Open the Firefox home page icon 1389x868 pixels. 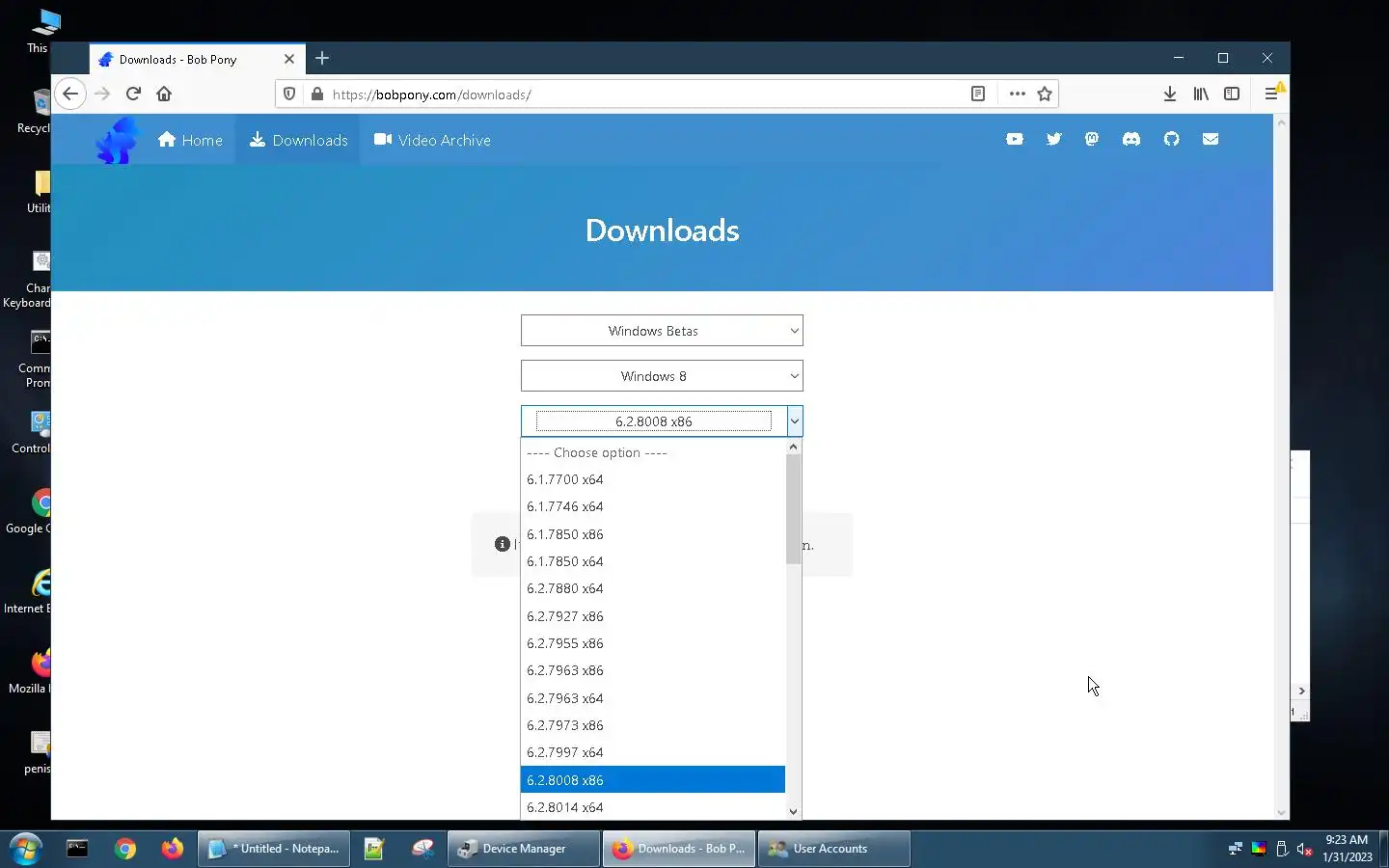164,94
